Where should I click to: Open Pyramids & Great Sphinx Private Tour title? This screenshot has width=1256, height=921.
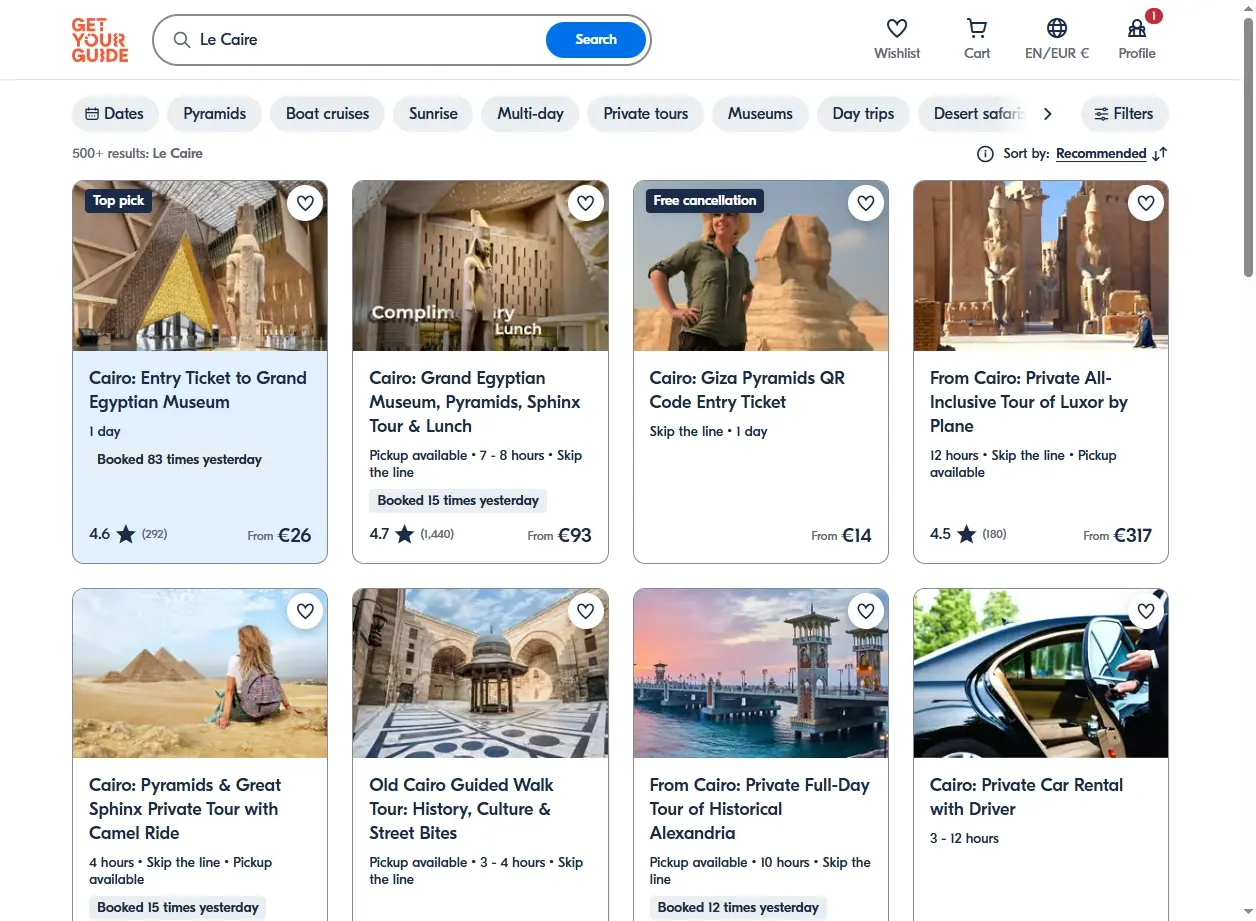point(185,809)
